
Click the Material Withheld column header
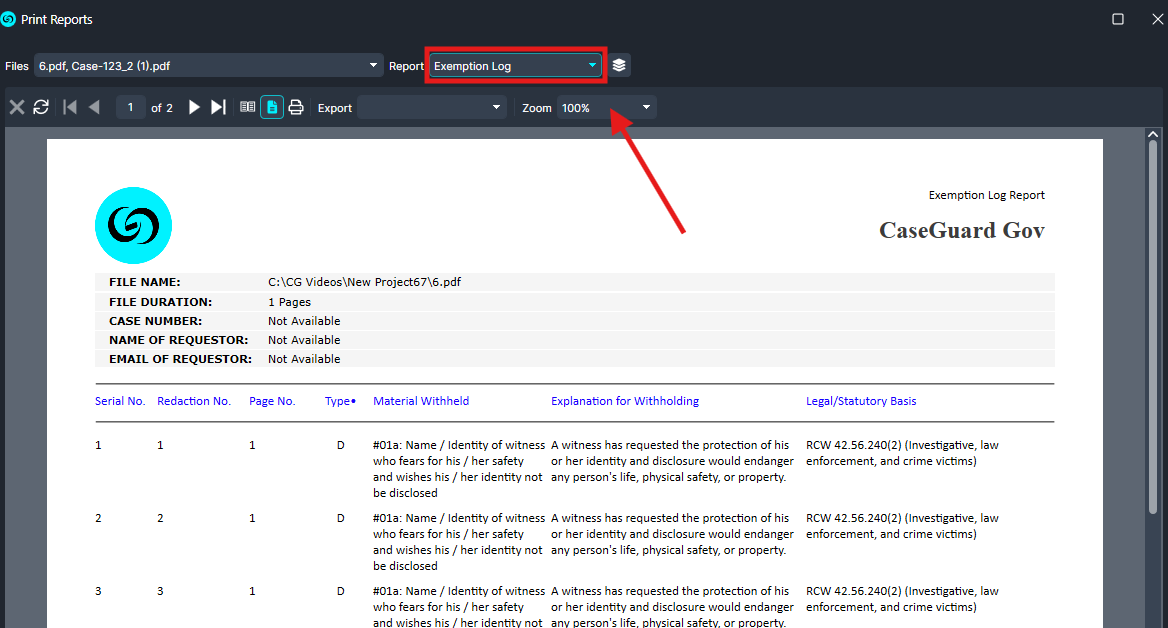pos(421,401)
